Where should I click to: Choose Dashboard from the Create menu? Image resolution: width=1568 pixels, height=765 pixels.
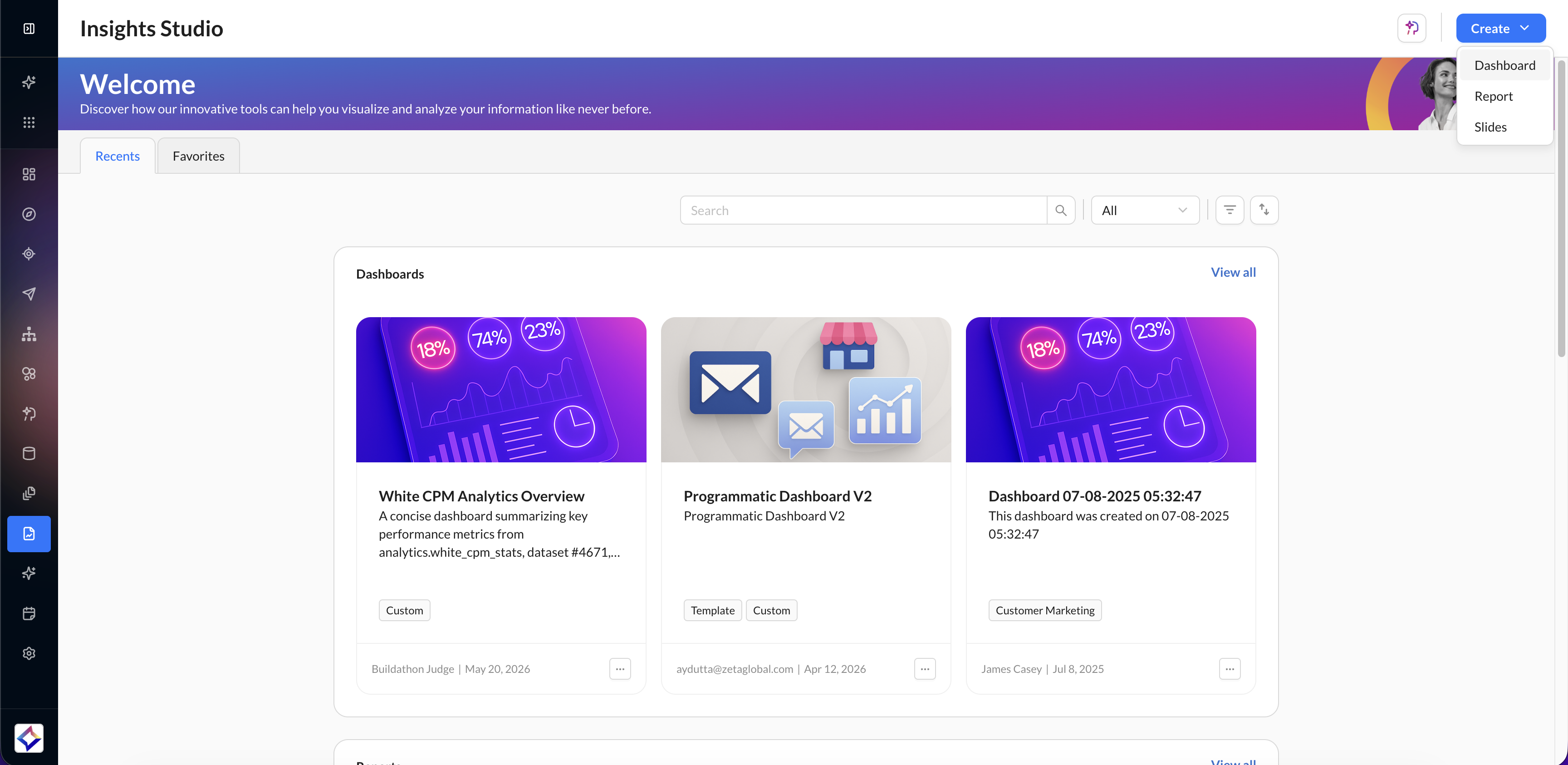click(1504, 65)
